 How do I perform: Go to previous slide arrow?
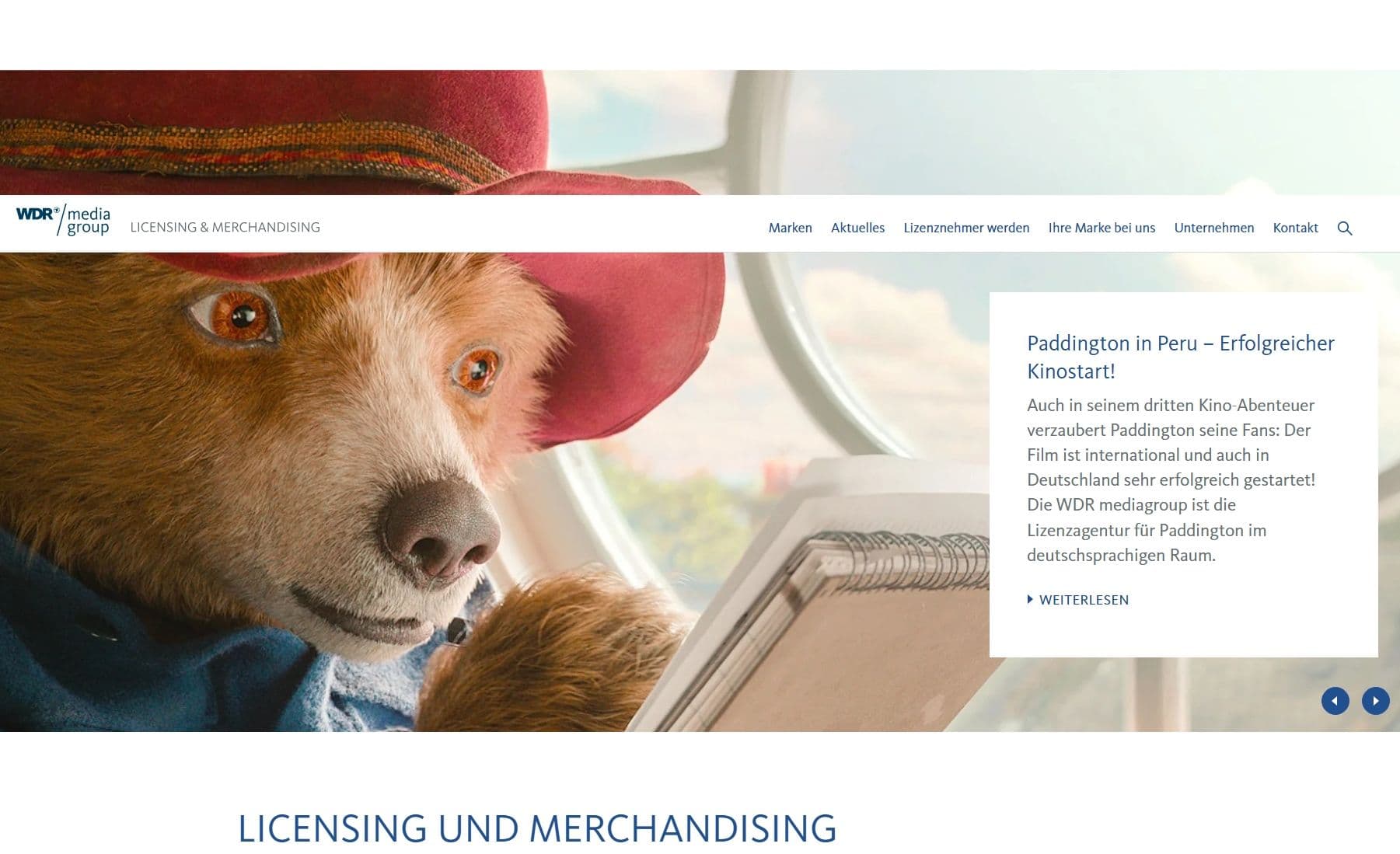pyautogui.click(x=1335, y=701)
